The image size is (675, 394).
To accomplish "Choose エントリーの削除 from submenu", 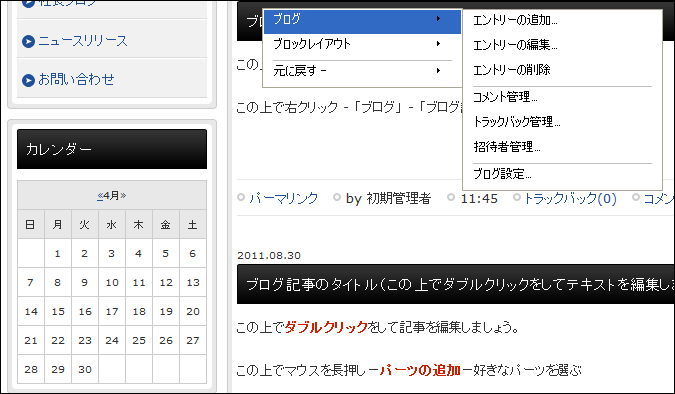I will point(511,70).
